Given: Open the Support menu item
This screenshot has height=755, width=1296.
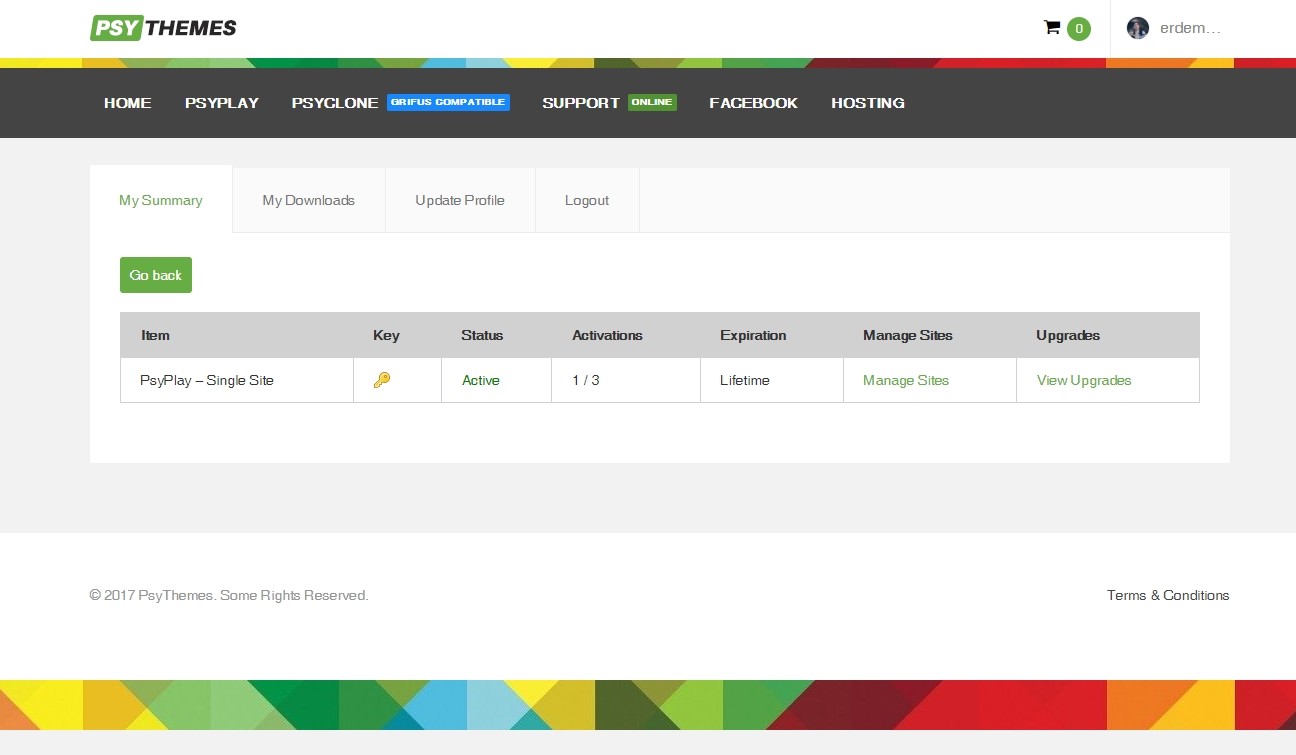Looking at the screenshot, I should pos(581,103).
